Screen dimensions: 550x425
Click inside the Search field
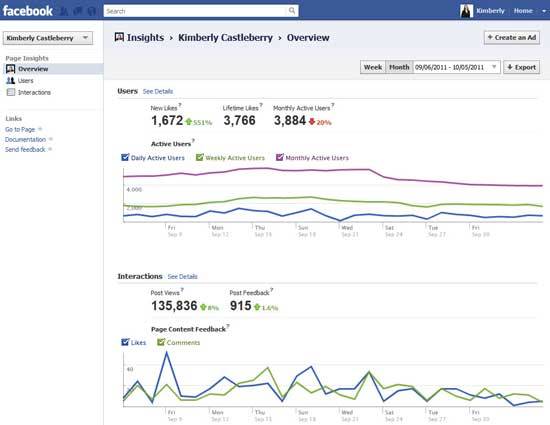[x=195, y=11]
